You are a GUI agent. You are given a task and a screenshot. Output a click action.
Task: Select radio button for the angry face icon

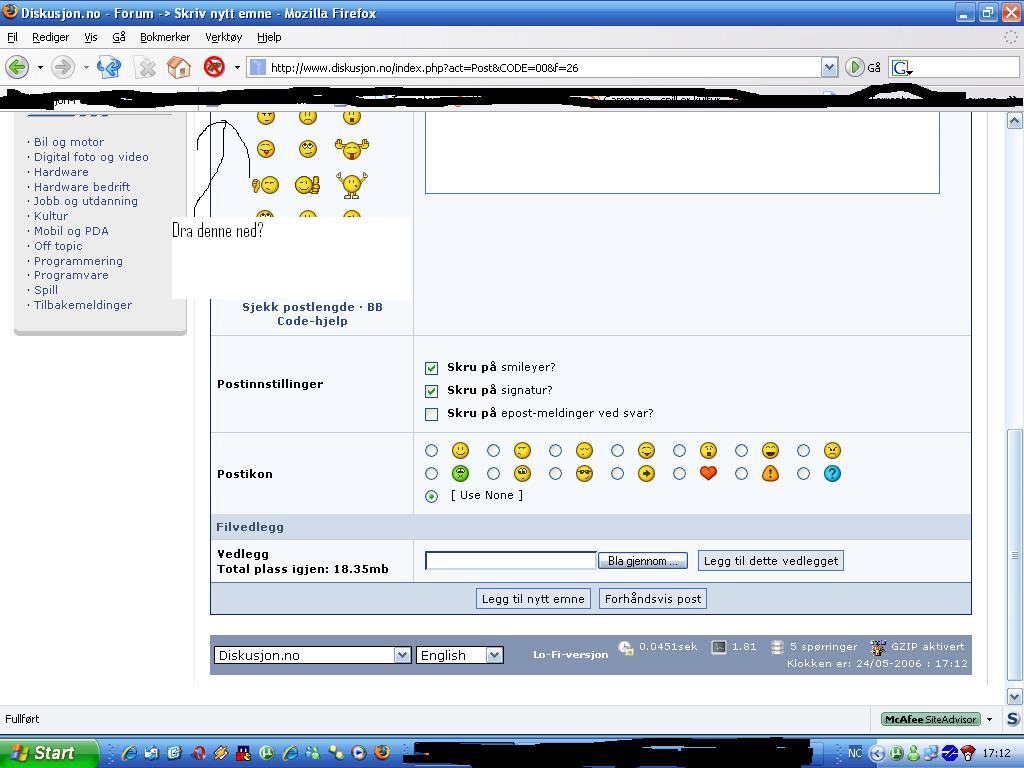coord(803,450)
